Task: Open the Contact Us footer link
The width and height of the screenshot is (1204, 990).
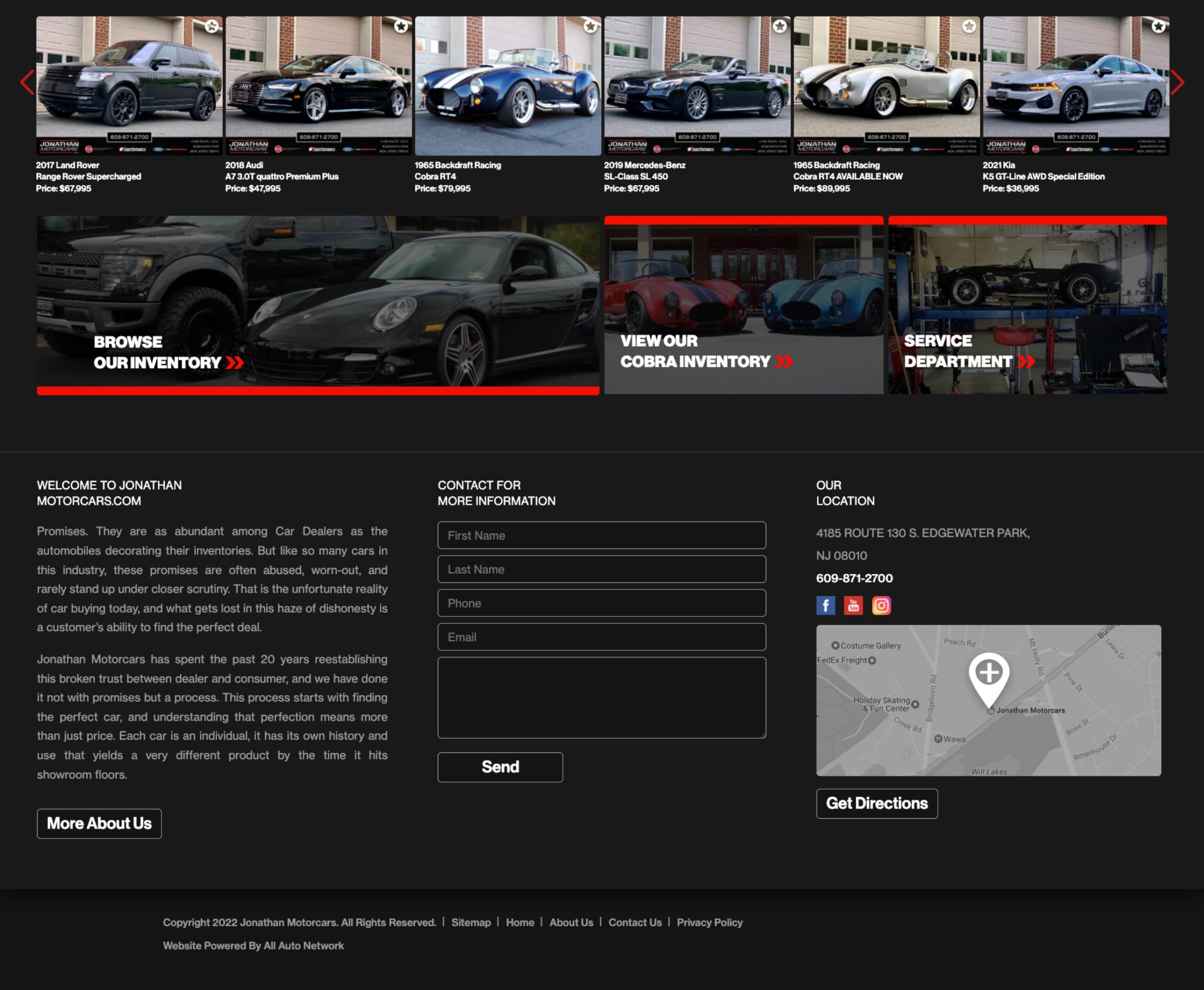Action: (x=635, y=923)
